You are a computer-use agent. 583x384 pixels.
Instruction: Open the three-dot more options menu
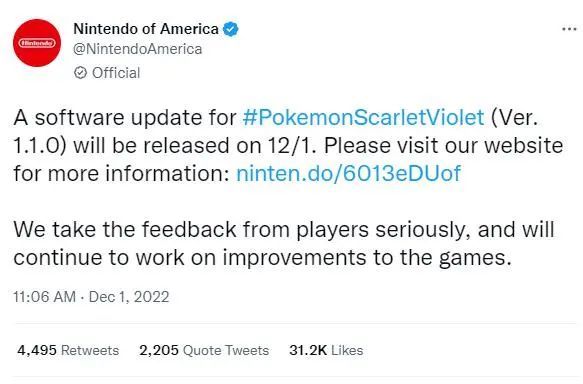pos(569,29)
